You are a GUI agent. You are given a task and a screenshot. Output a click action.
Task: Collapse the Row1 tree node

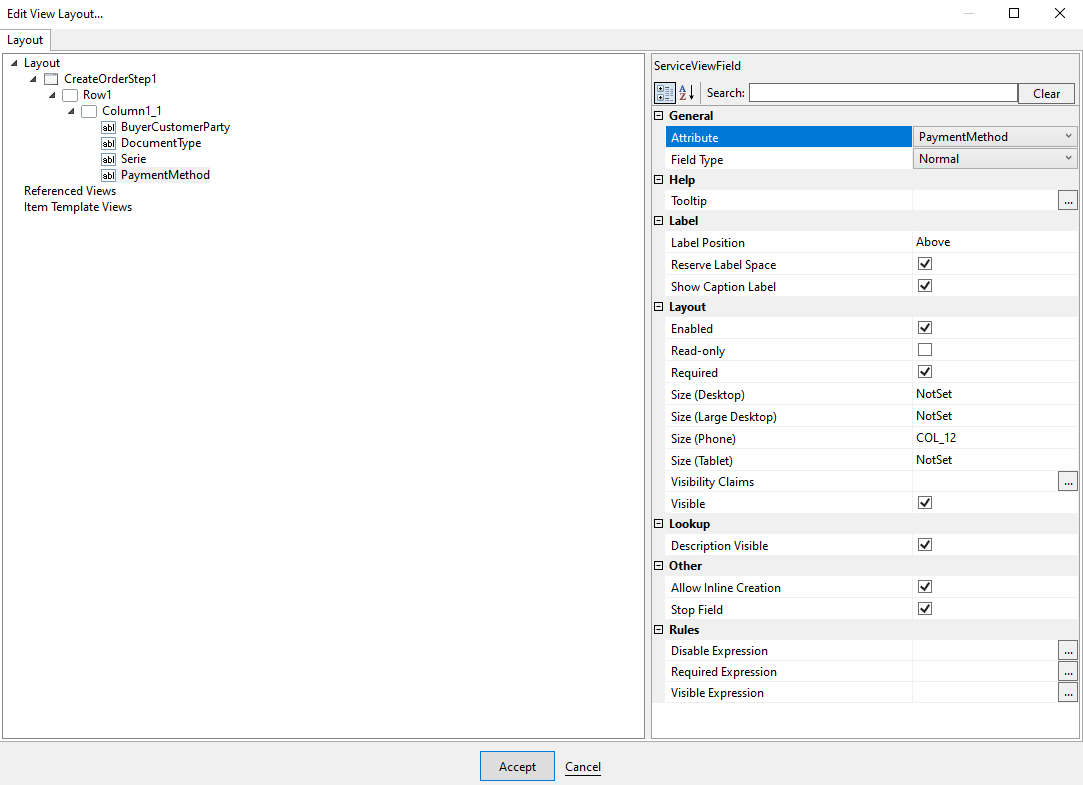[x=52, y=95]
